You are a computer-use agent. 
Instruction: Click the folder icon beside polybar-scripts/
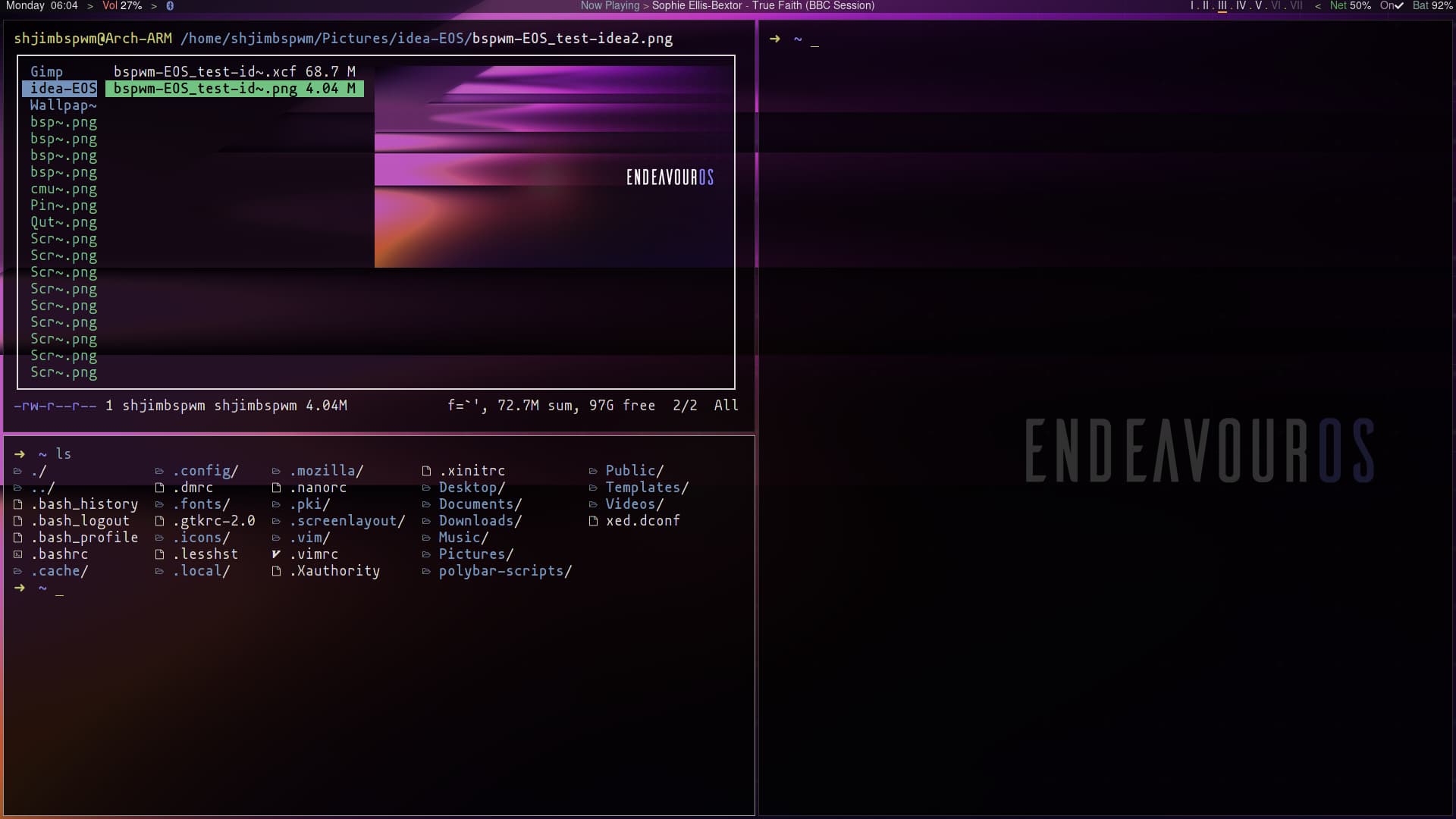coord(426,571)
